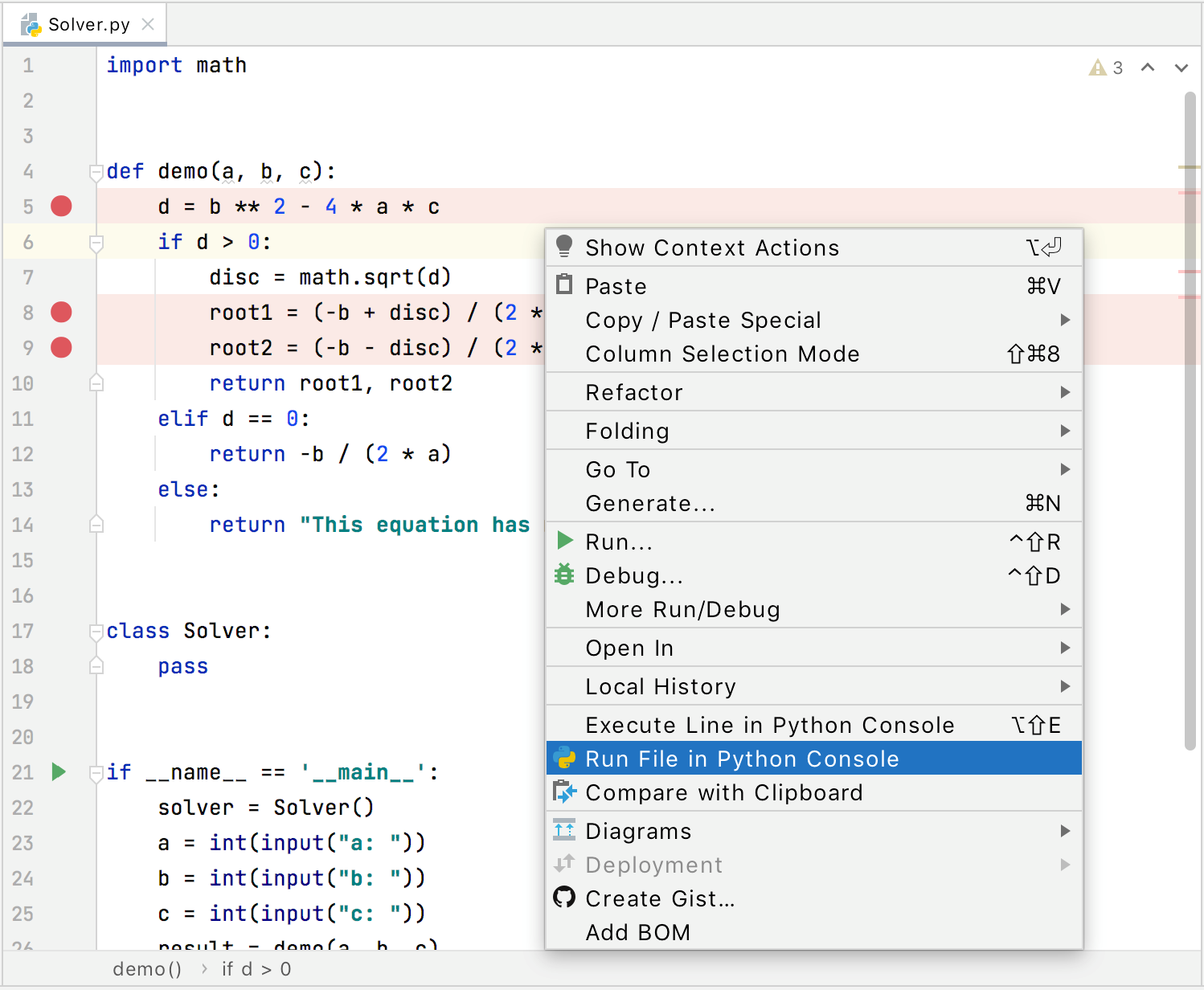Click the Diagrams icon in the context menu

pos(564,830)
